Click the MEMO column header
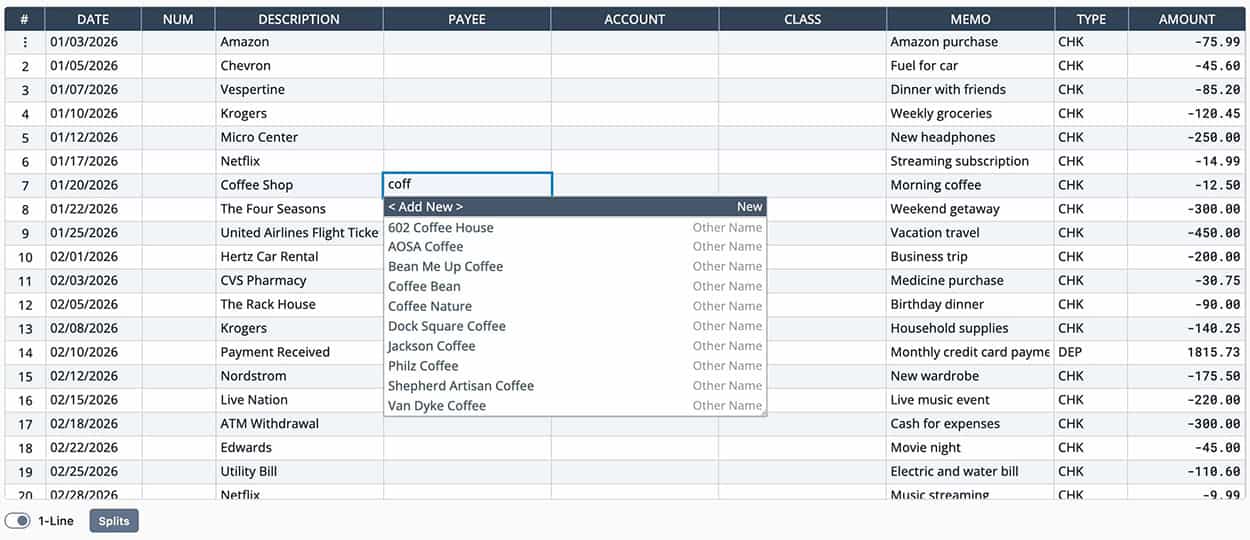1250x540 pixels. pos(970,19)
